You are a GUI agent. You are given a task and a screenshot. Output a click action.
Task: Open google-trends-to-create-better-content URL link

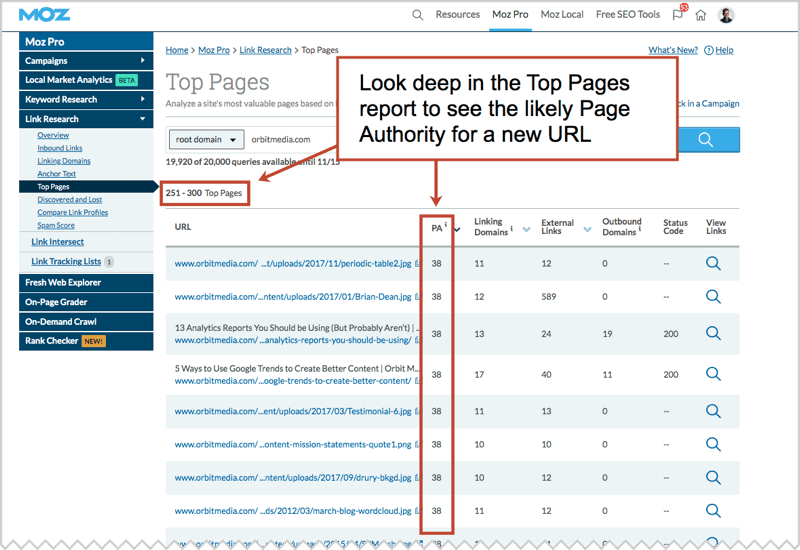pyautogui.click(x=293, y=381)
